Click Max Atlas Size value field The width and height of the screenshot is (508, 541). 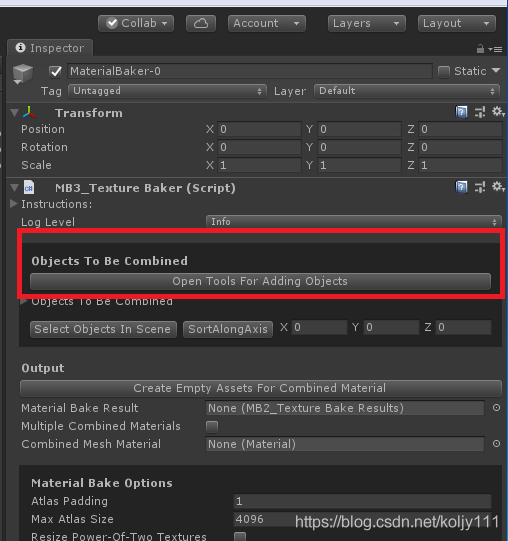(362, 519)
